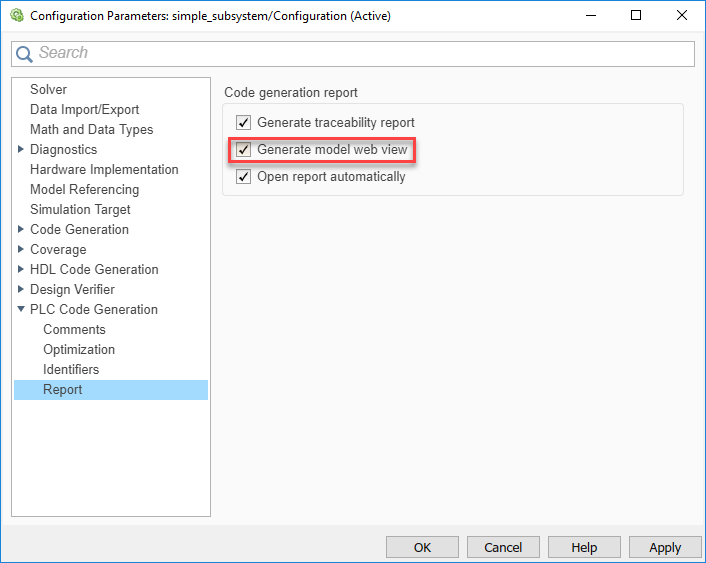The height and width of the screenshot is (563, 706).
Task: Select Comments under PLC Code Generation
Action: pos(74,330)
